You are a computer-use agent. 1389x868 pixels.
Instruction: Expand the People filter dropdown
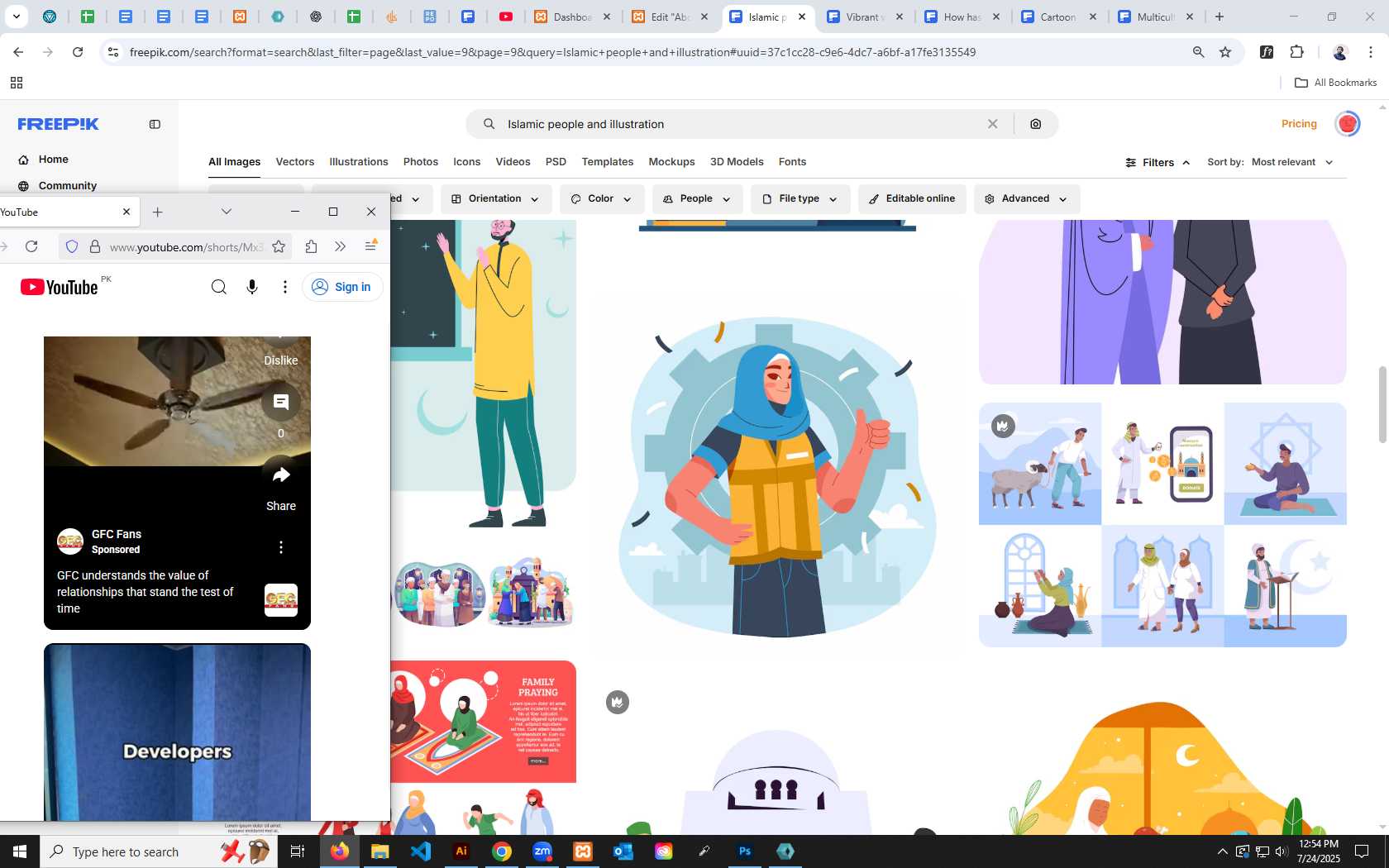[697, 198]
